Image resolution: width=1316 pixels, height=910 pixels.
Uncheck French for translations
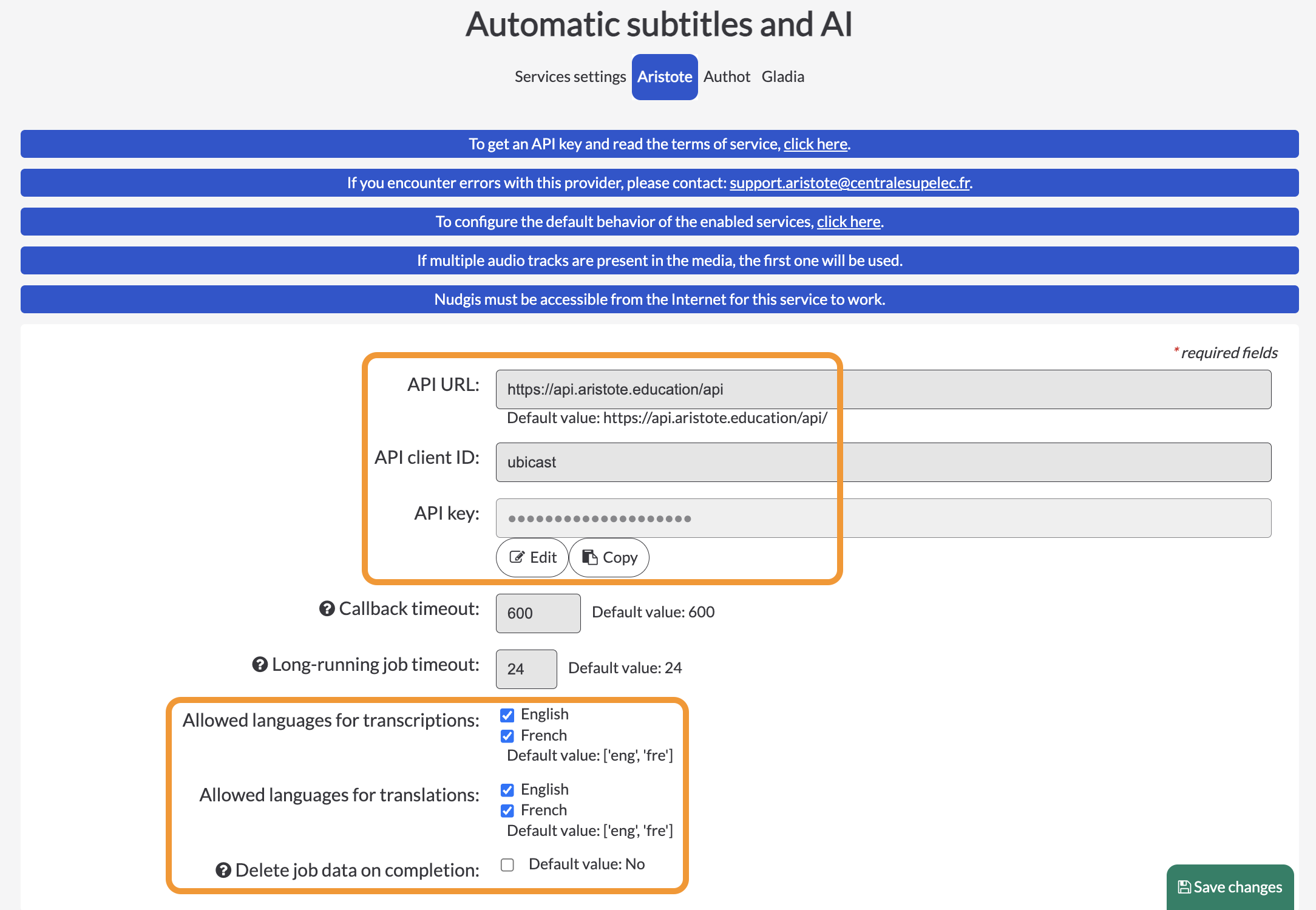click(507, 810)
